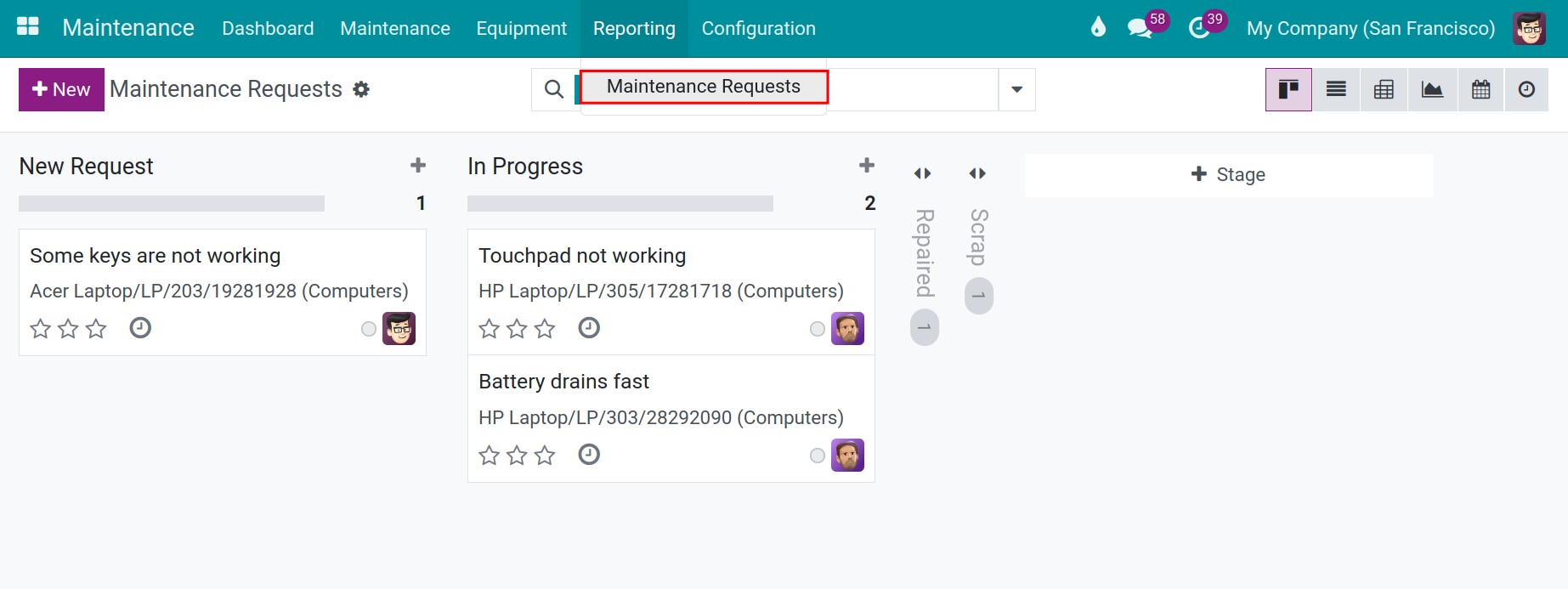Expand the folded Scrap stage column

[x=978, y=173]
